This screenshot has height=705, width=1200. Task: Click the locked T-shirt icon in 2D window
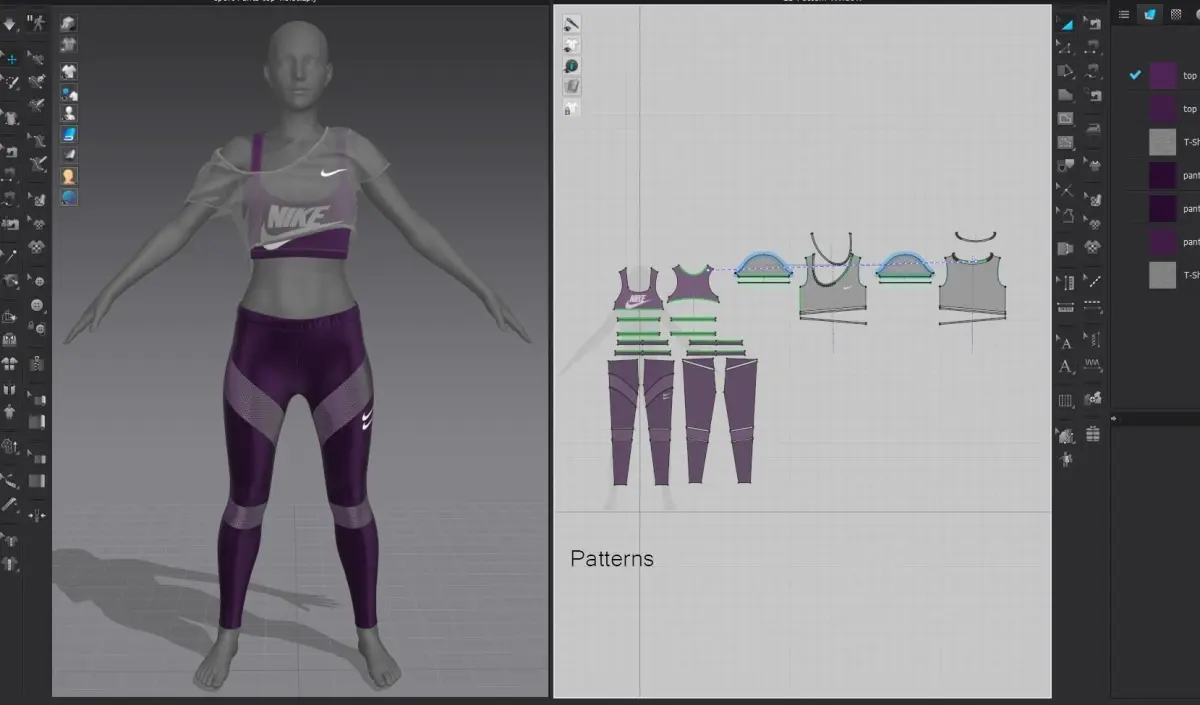point(571,108)
